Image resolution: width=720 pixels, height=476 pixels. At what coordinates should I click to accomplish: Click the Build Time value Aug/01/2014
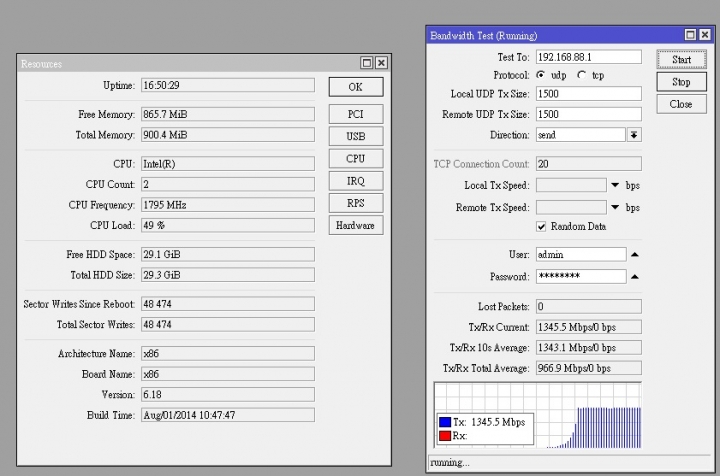pos(228,415)
